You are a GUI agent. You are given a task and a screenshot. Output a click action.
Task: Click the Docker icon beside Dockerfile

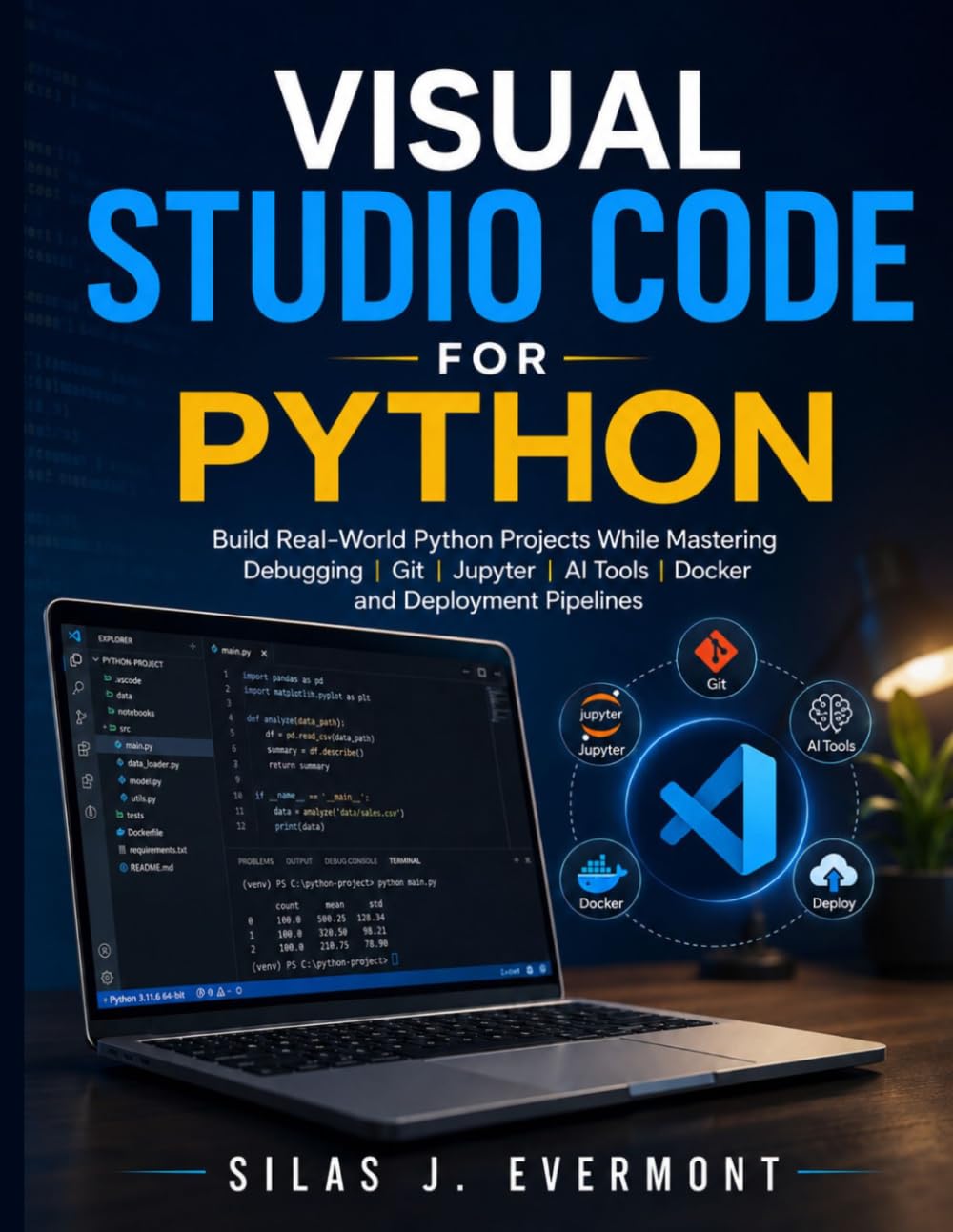pyautogui.click(x=120, y=832)
